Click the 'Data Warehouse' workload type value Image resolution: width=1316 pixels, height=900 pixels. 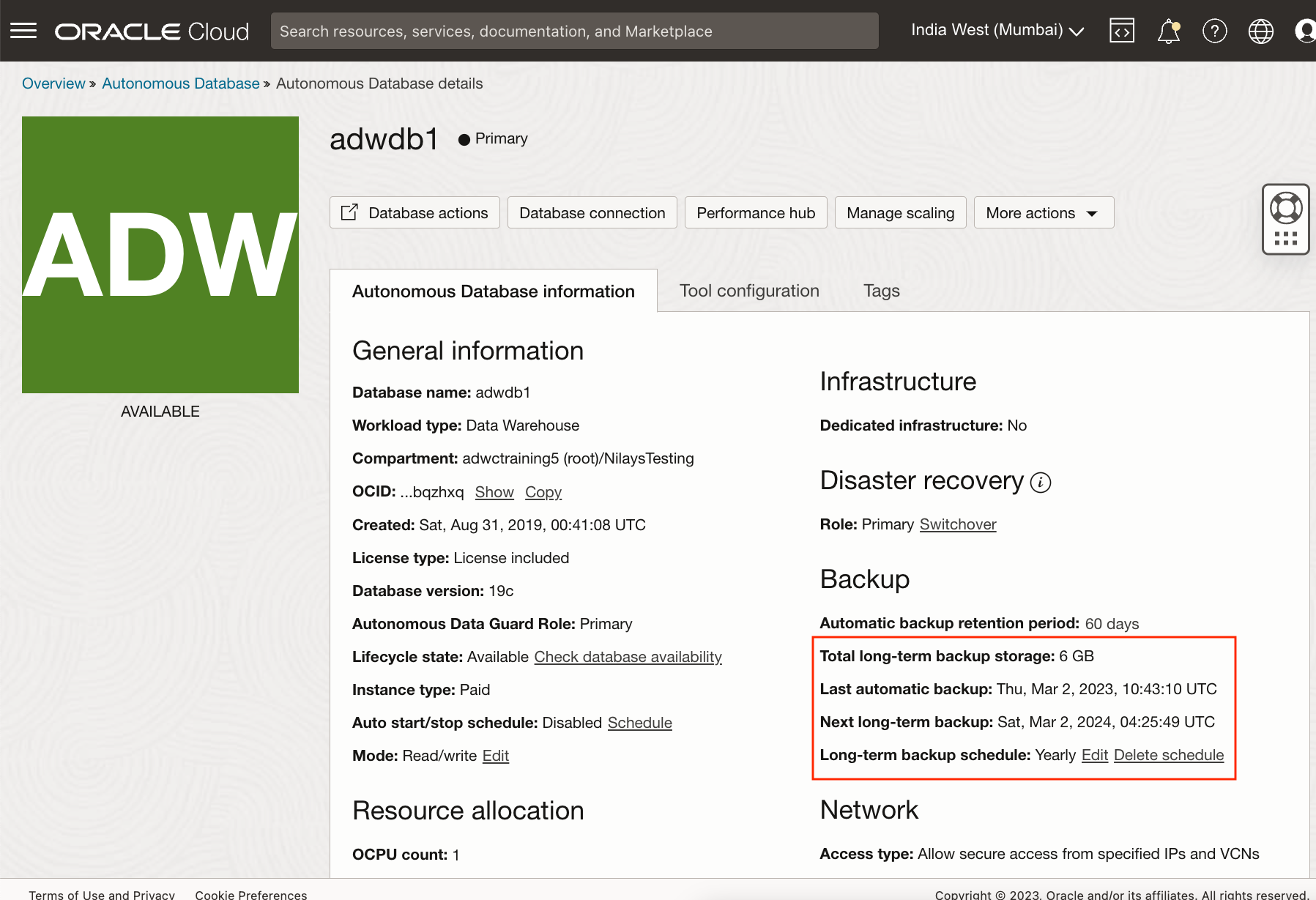(x=523, y=425)
